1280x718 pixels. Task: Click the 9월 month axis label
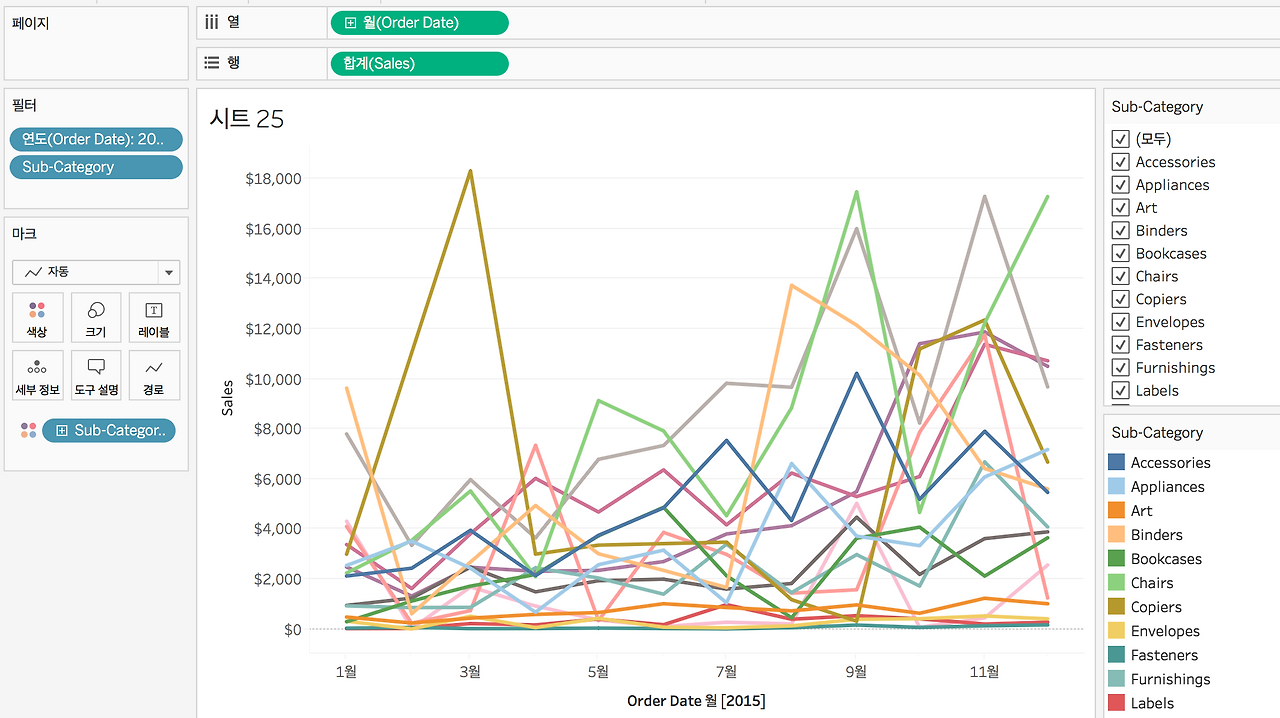coord(856,671)
